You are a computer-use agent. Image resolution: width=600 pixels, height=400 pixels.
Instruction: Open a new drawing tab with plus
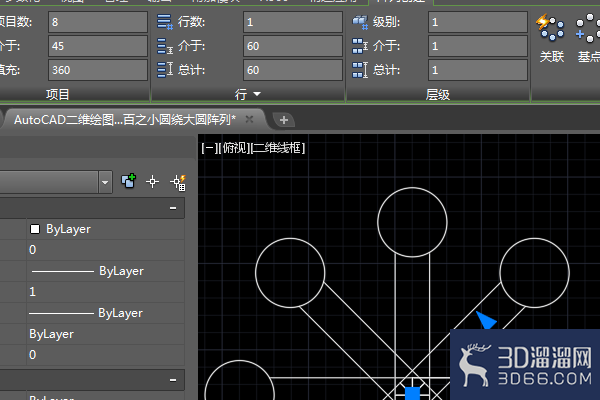coord(284,120)
